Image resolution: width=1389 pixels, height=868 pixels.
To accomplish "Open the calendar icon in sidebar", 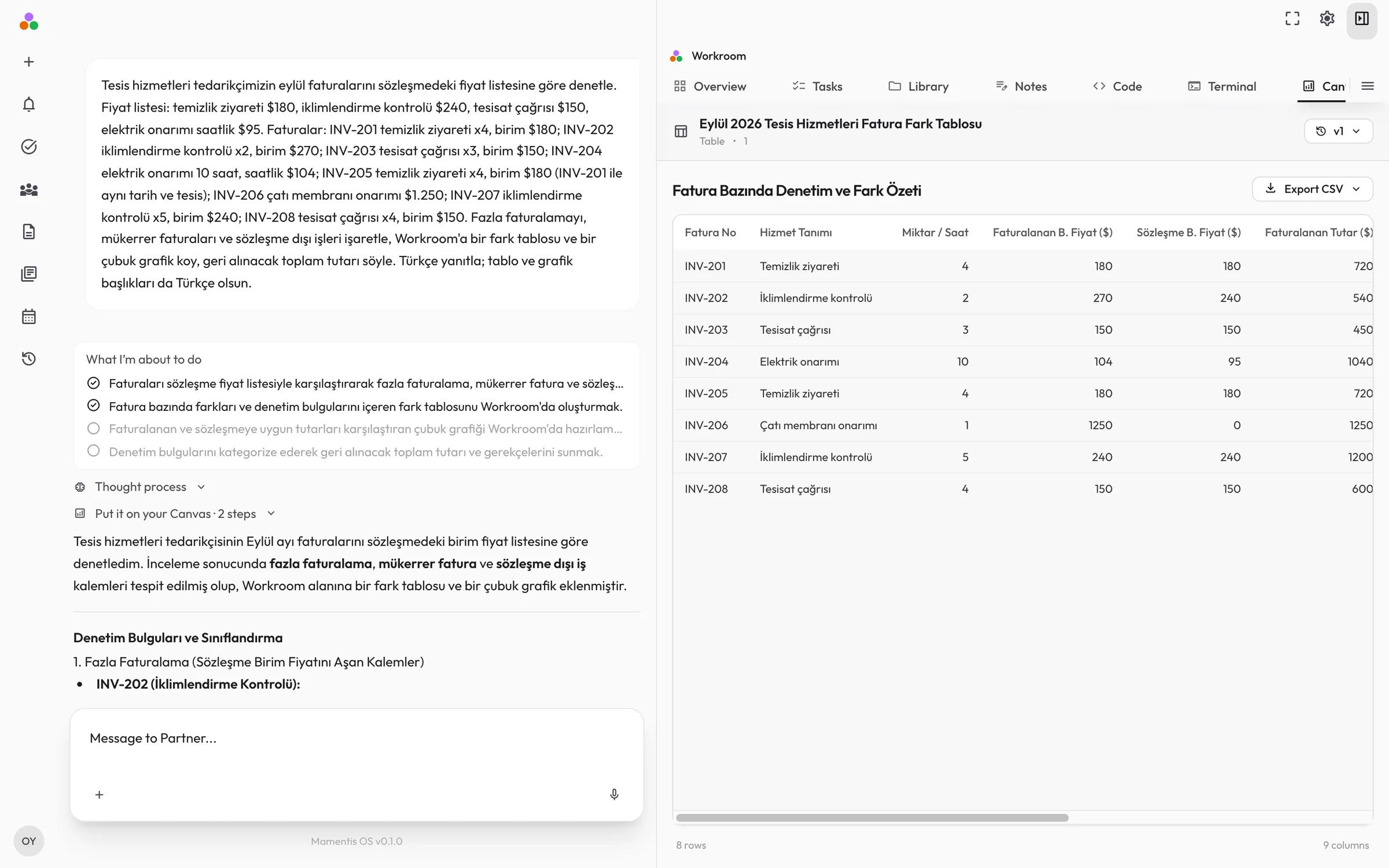I will [28, 317].
